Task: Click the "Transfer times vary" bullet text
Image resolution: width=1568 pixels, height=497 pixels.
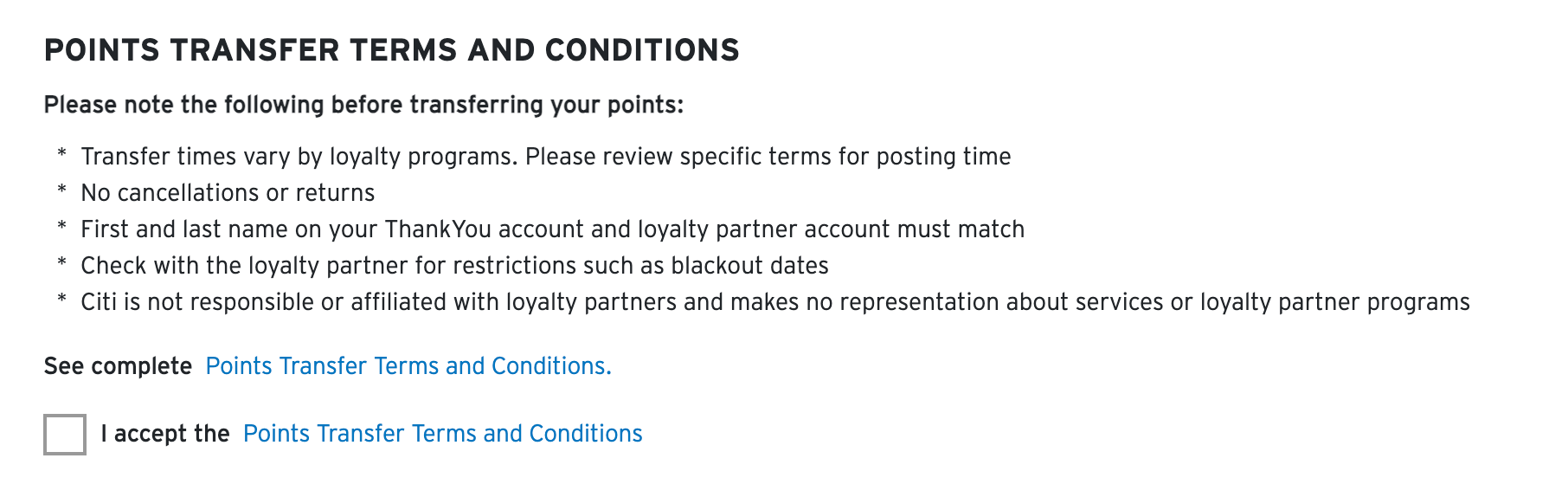Action: pos(545,157)
